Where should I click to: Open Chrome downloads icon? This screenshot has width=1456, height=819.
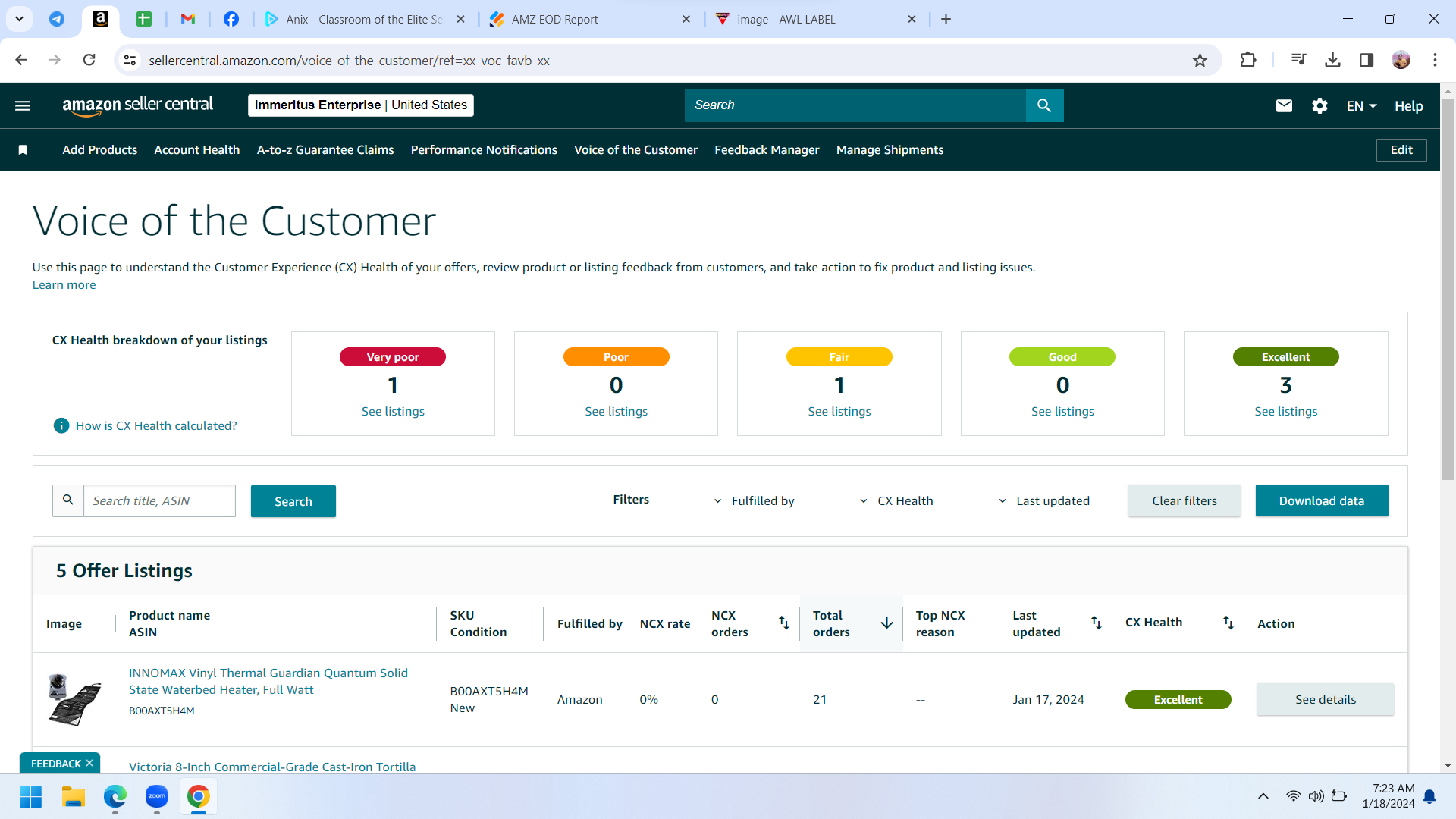[1332, 60]
